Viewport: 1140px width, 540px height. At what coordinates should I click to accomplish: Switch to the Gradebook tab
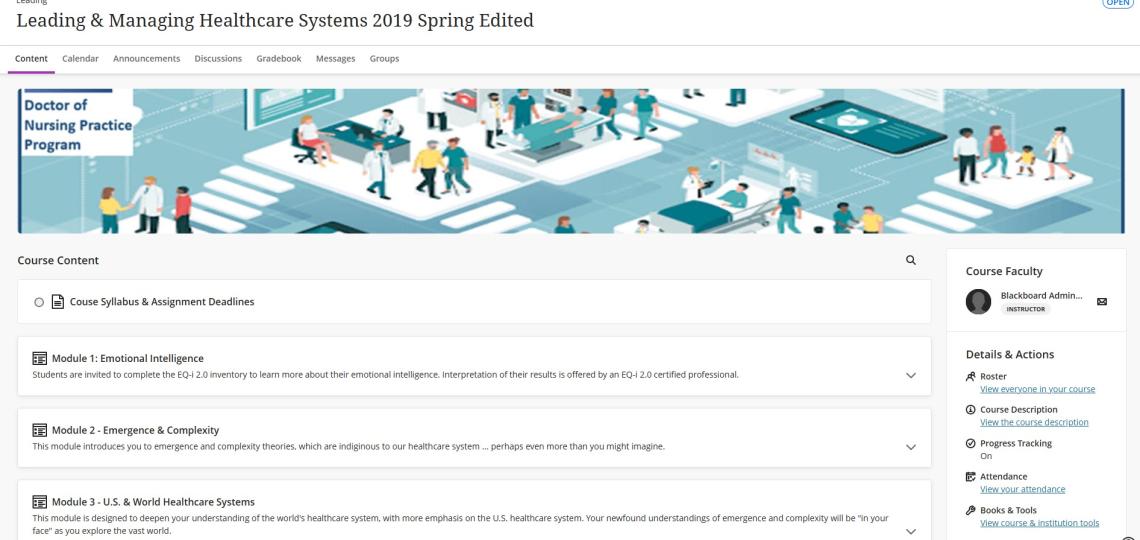(x=278, y=58)
